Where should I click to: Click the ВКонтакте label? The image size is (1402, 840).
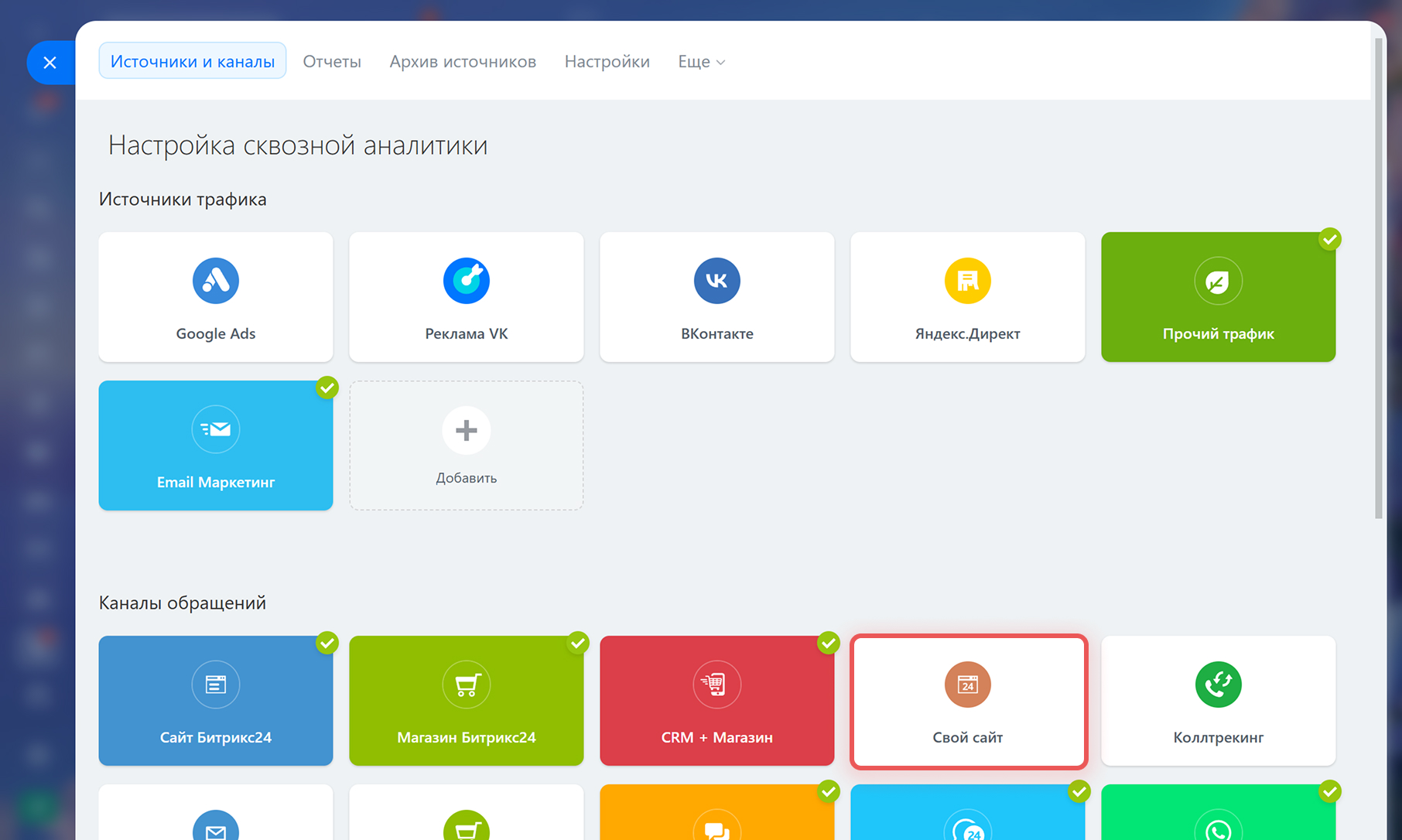tap(717, 334)
